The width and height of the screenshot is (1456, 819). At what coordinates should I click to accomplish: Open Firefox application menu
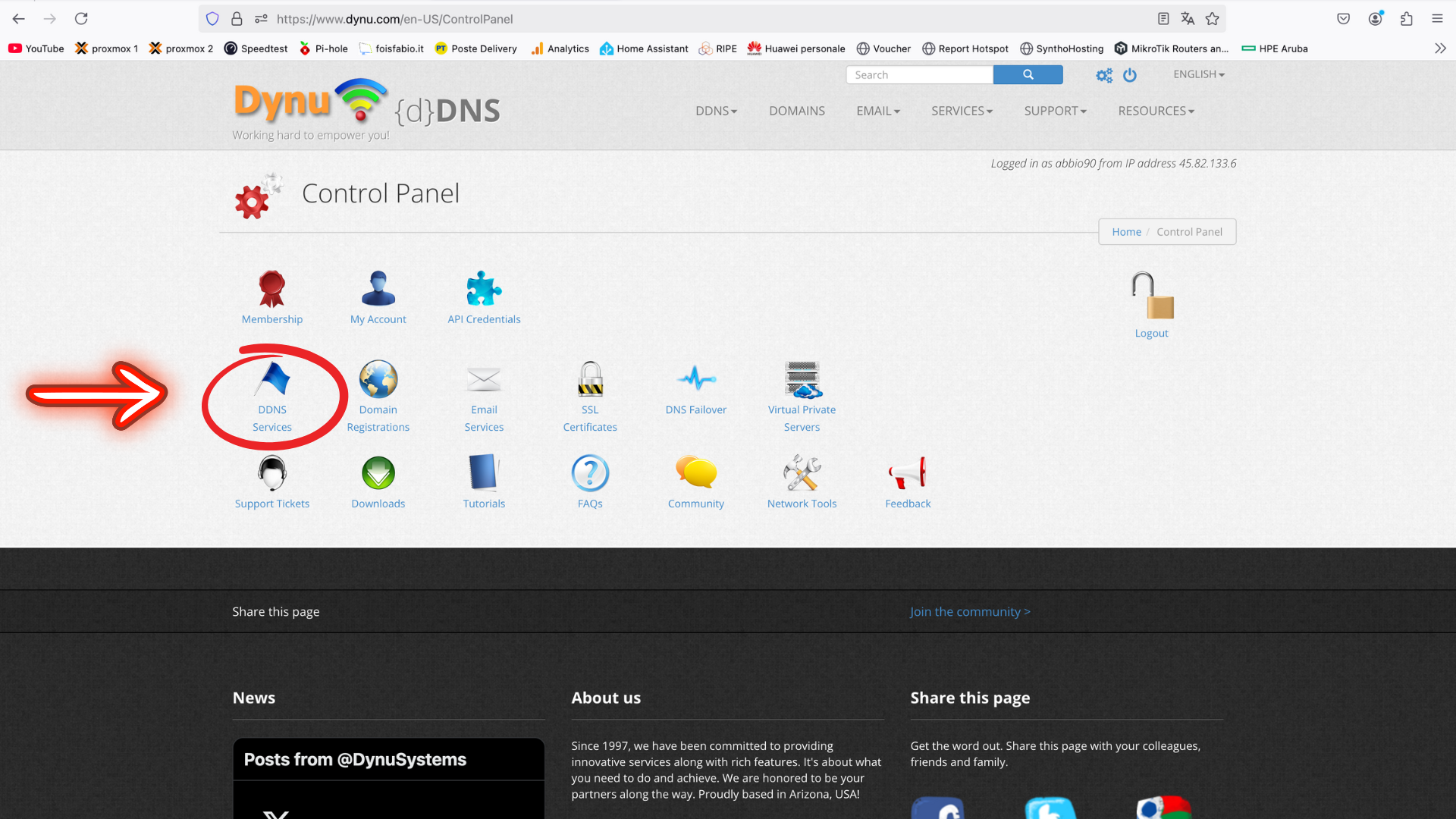click(1437, 19)
